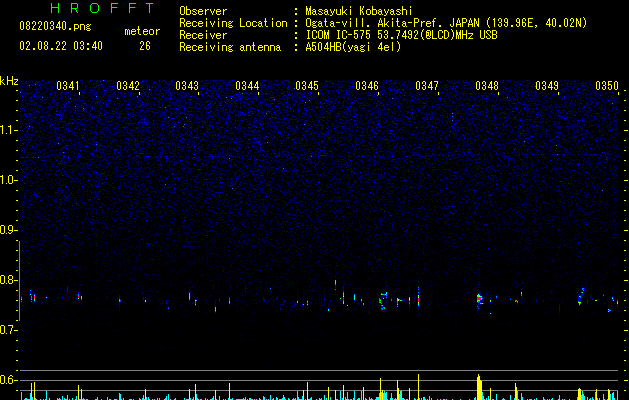This screenshot has width=629, height=400.
Task: Click the location text Ogata-vill. Akita-Pref. JAPAN
Action: click(392, 23)
